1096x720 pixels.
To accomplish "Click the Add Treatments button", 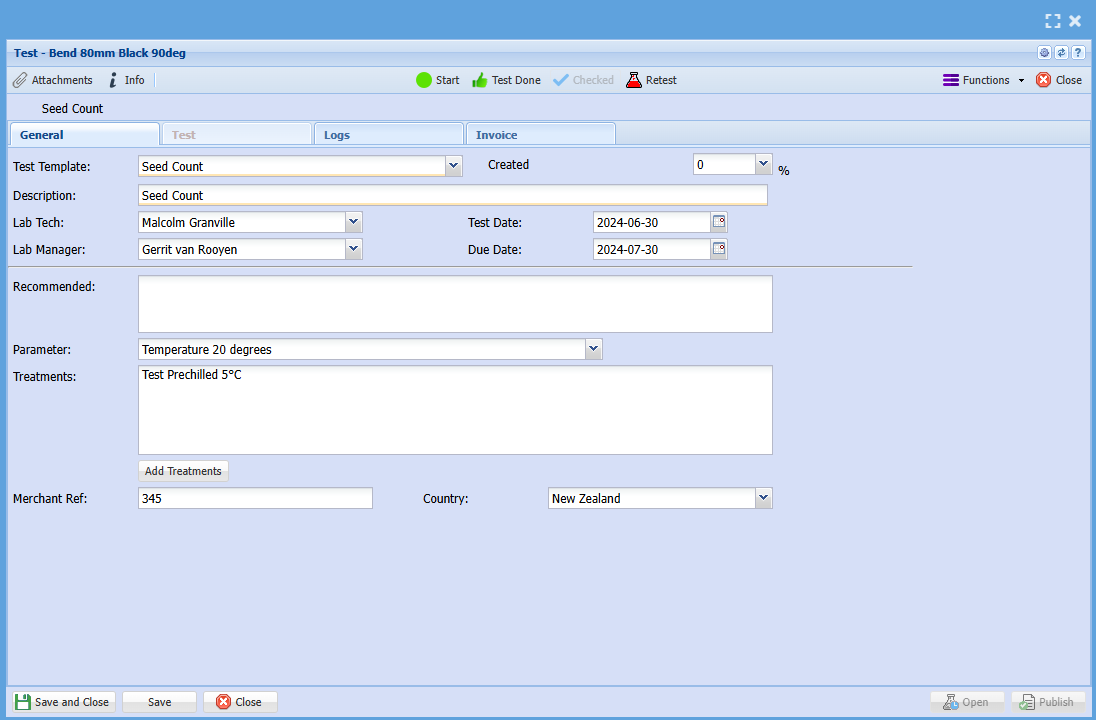I will (x=183, y=471).
